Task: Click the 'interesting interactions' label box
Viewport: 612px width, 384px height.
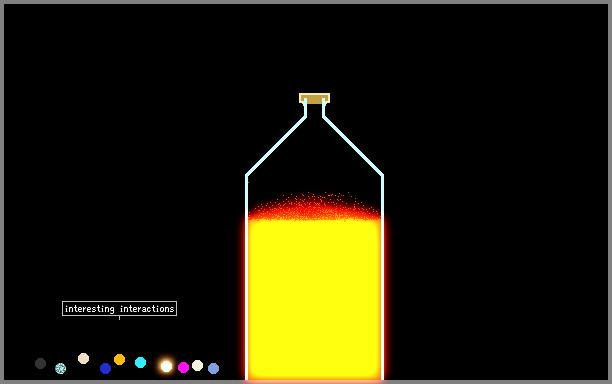Action: click(119, 308)
